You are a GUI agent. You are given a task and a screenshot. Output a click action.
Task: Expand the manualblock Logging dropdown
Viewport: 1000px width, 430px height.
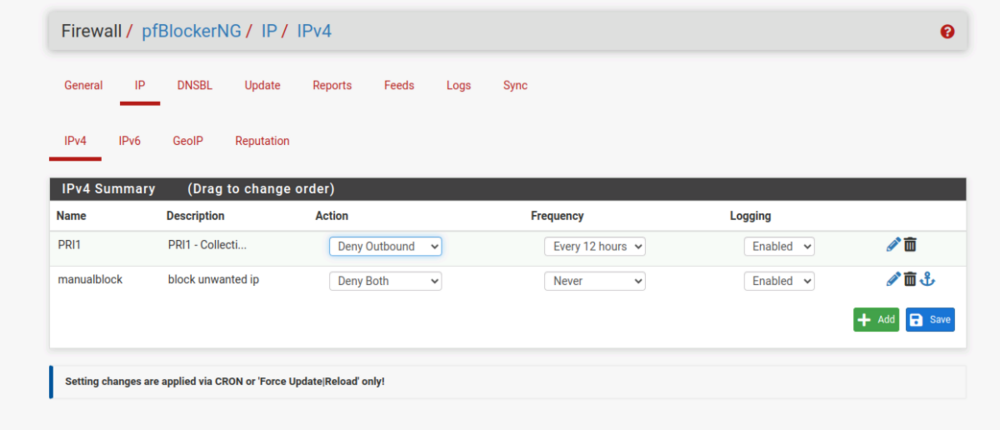pyautogui.click(x=779, y=281)
